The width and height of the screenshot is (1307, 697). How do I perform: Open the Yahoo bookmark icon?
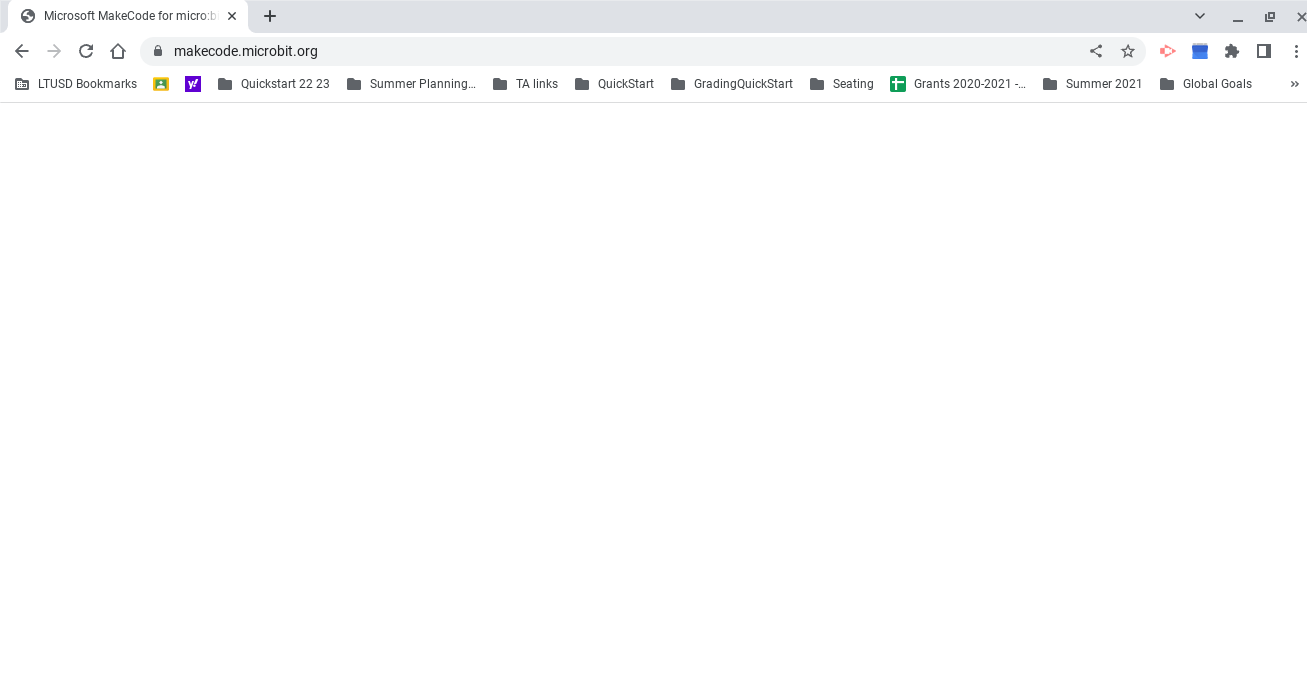pos(192,84)
